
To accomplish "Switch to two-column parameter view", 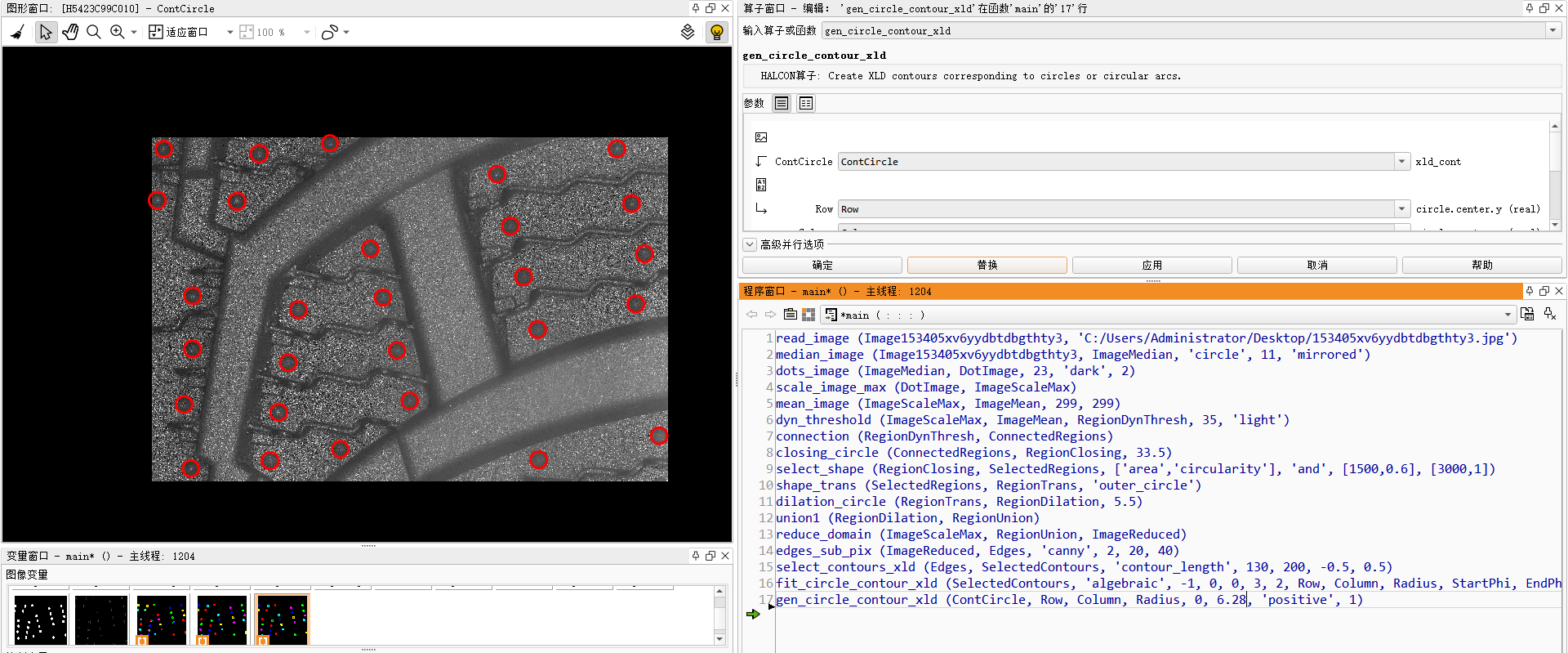I will click(x=806, y=103).
